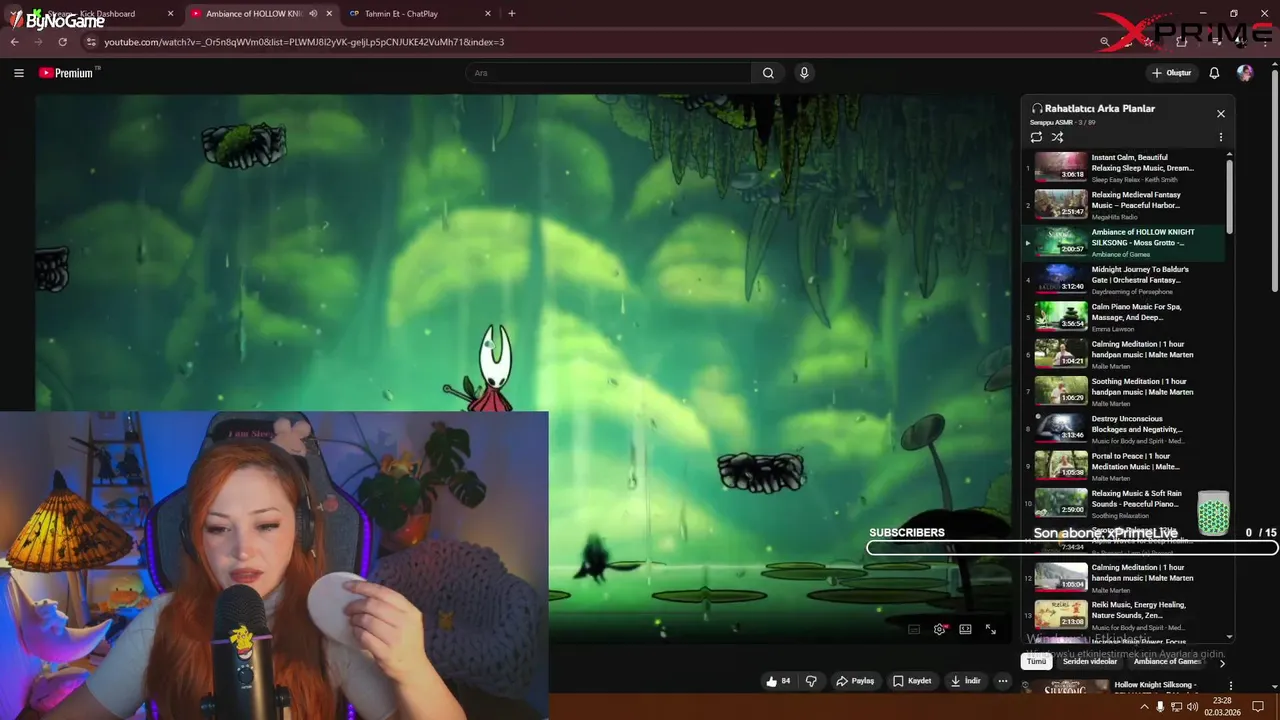Open the Serappu ASMR playlist owner link
The height and width of the screenshot is (720, 1280).
click(x=1051, y=122)
